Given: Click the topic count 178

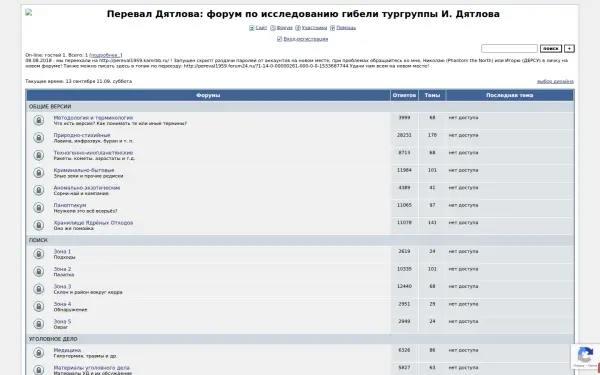Looking at the screenshot, I should [x=432, y=135].
